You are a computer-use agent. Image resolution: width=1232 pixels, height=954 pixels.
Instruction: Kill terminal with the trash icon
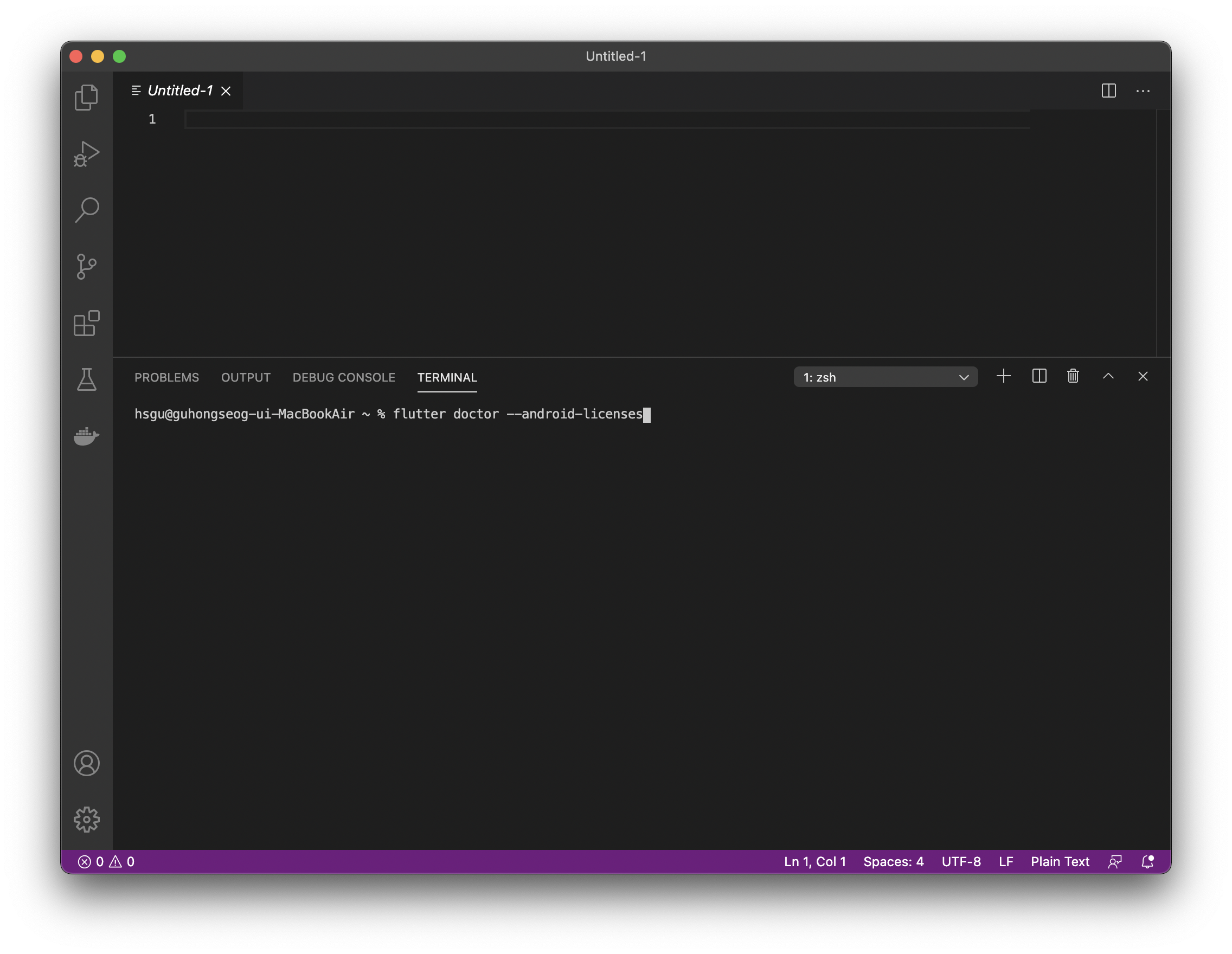coord(1073,376)
